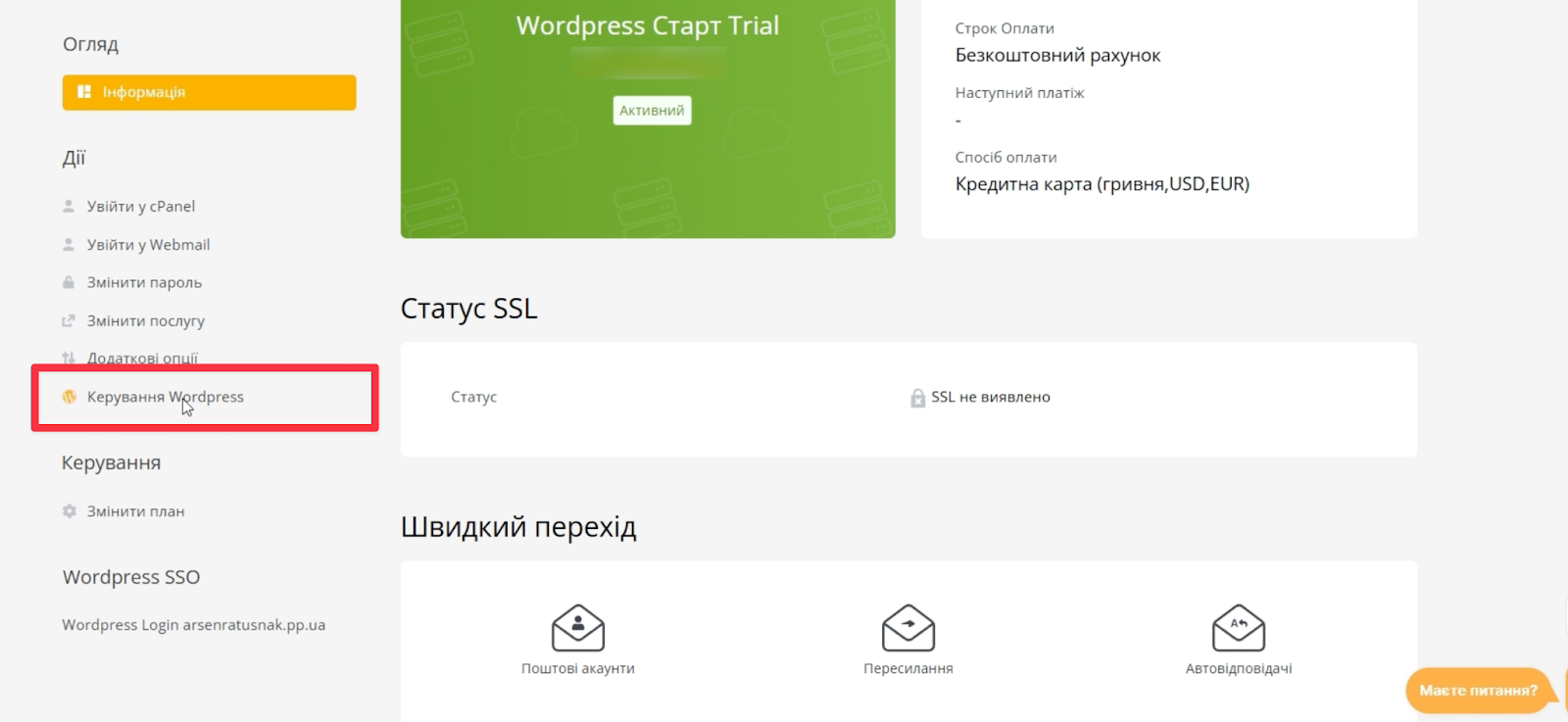The height and width of the screenshot is (722, 1568).
Task: Click the Швидкий перехід heading
Action: tap(518, 527)
